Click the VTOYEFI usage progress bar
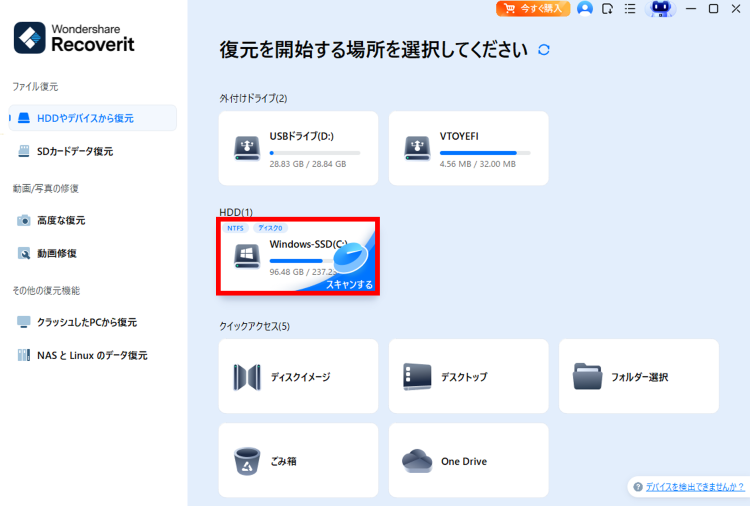The width and height of the screenshot is (750, 506). (485, 153)
